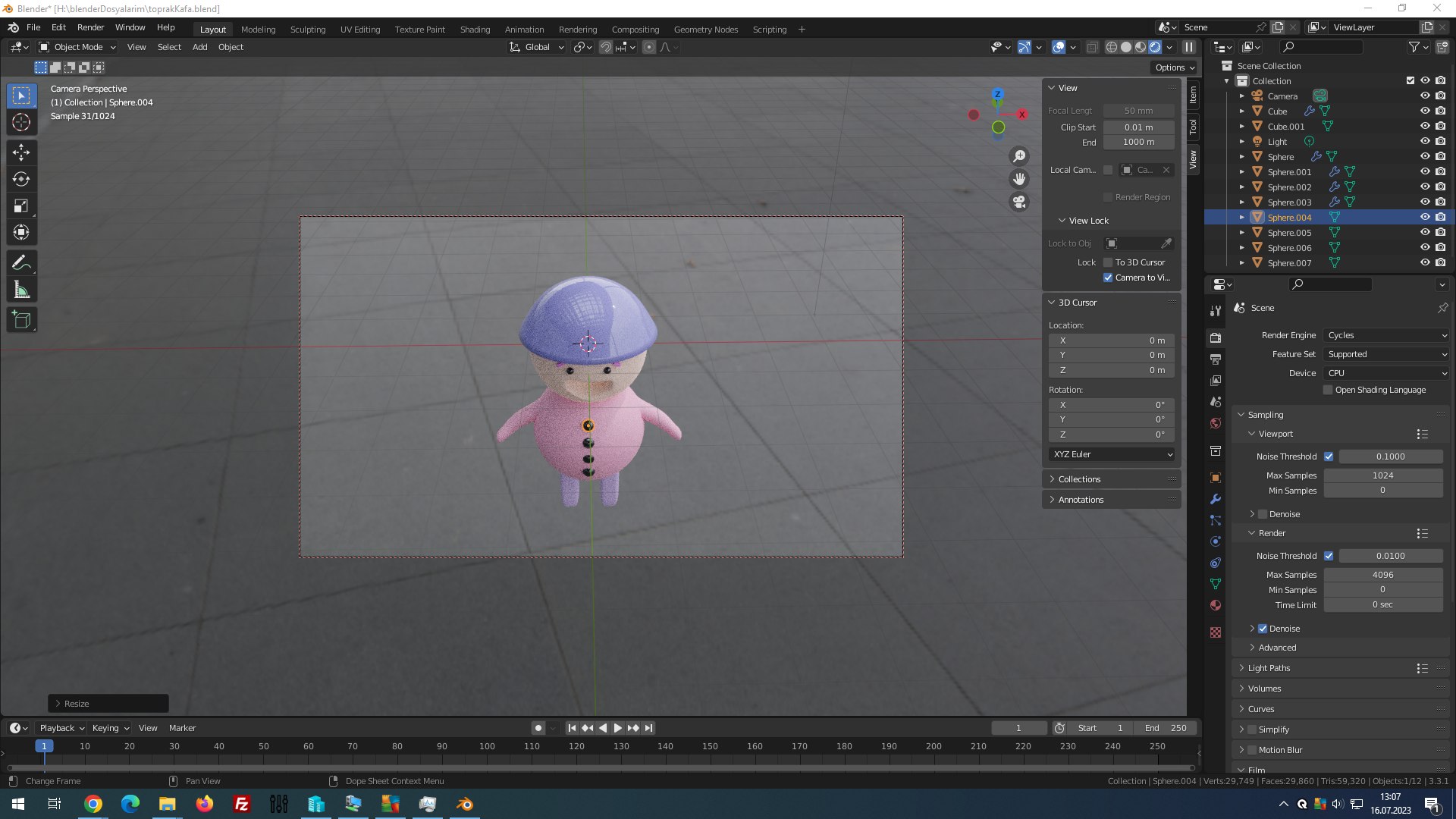Expand the Light Paths panel
1456x819 pixels.
pos(1269,668)
